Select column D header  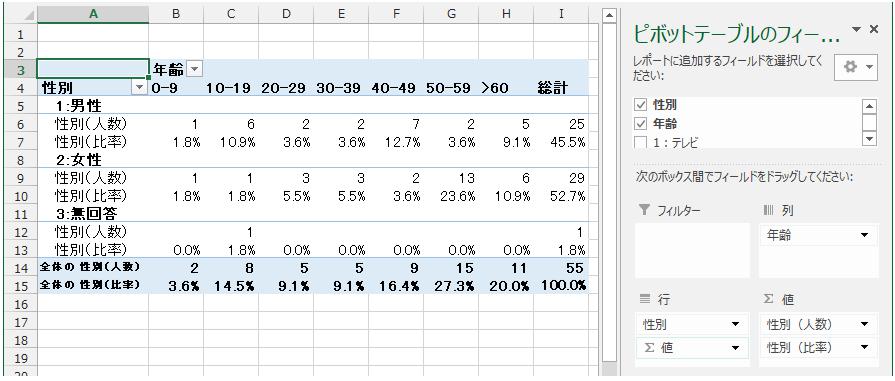coord(285,15)
